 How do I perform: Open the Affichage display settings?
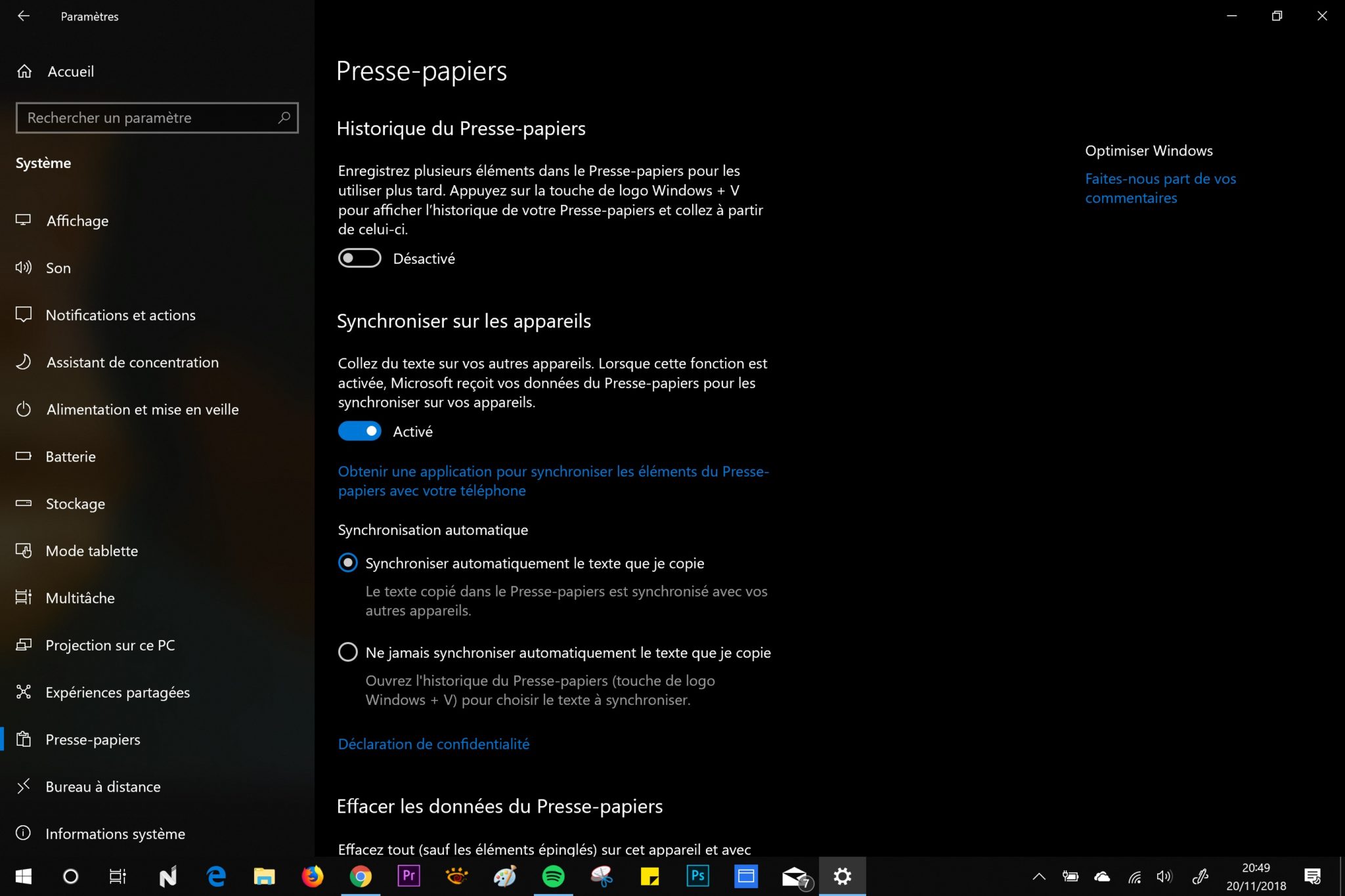coord(77,221)
